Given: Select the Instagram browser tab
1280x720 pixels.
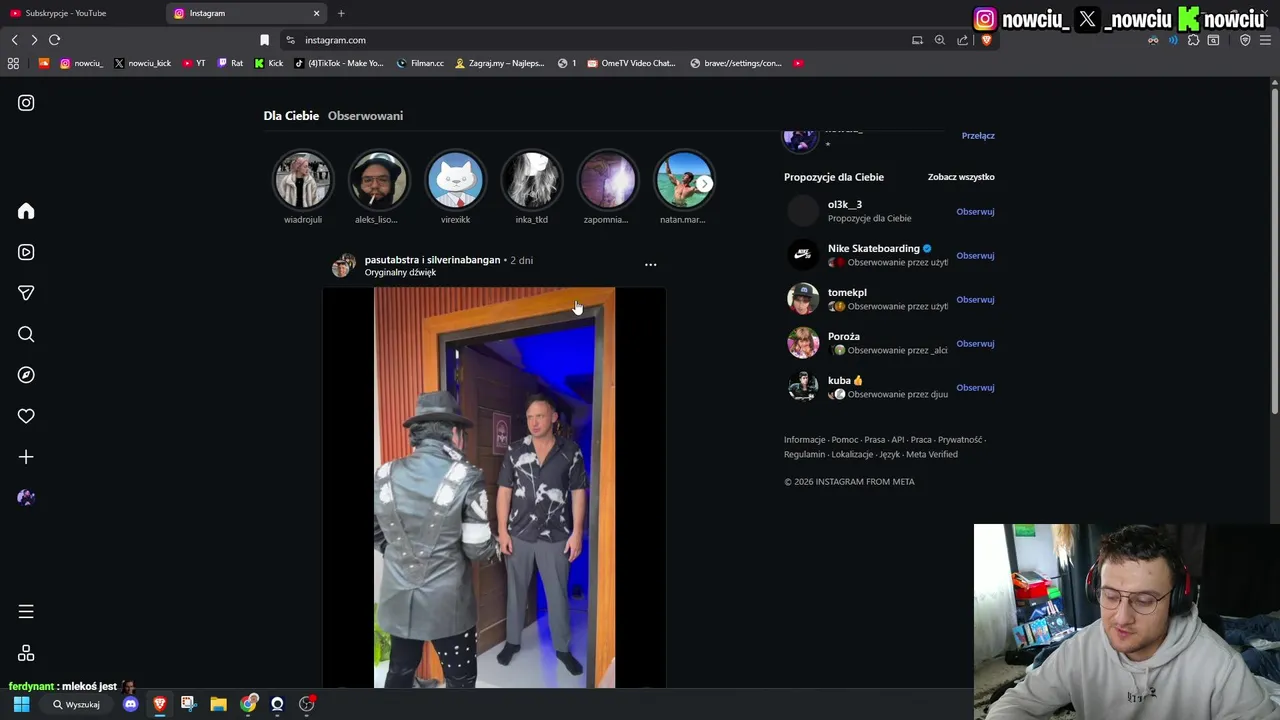Looking at the screenshot, I should tap(247, 13).
